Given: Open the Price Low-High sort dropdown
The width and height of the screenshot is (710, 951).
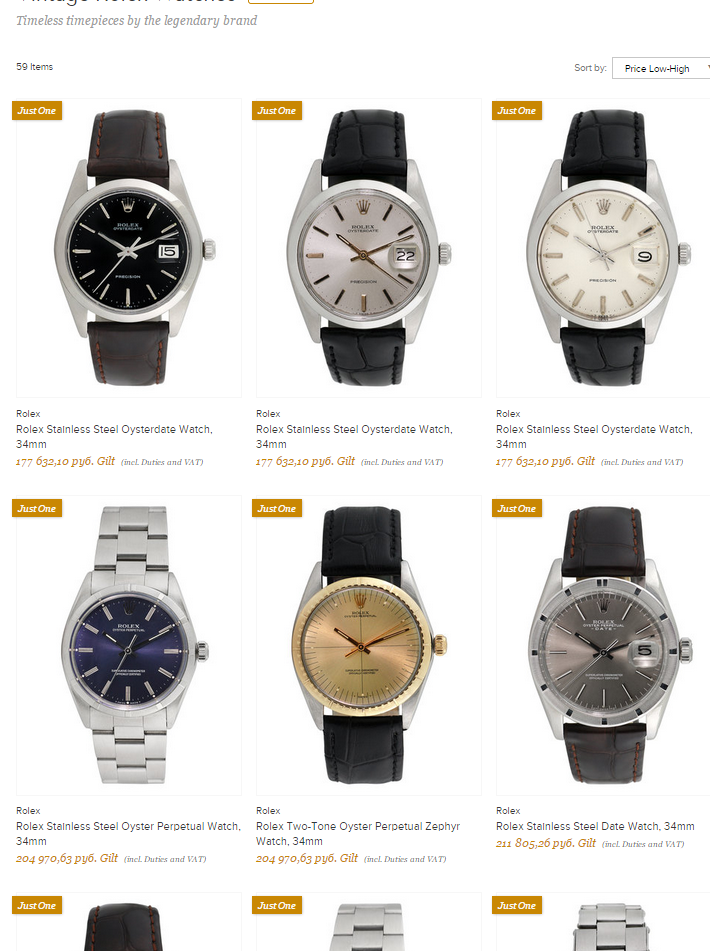Looking at the screenshot, I should point(661,69).
